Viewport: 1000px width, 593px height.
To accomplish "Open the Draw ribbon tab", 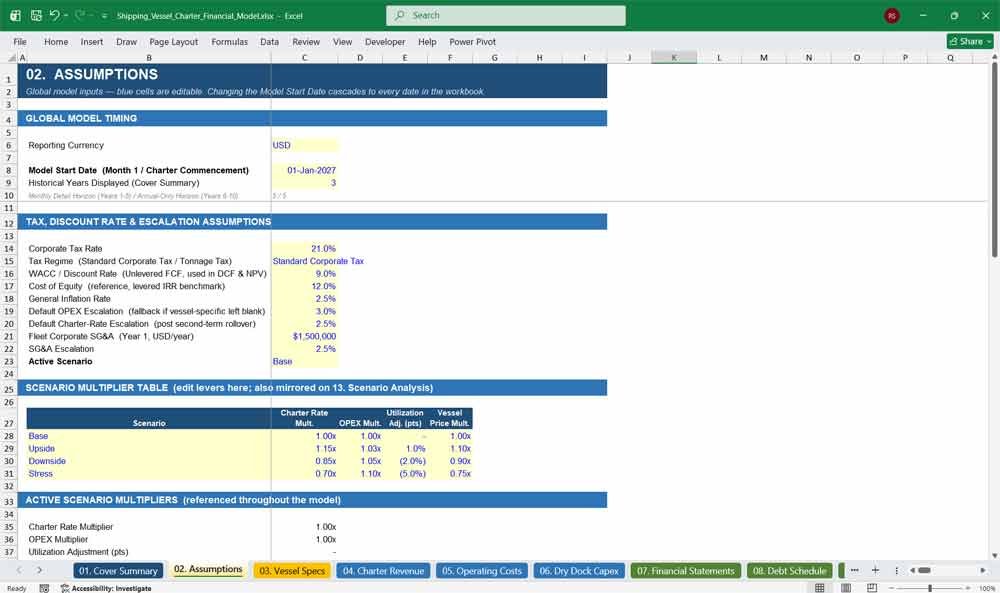I will (x=126, y=41).
